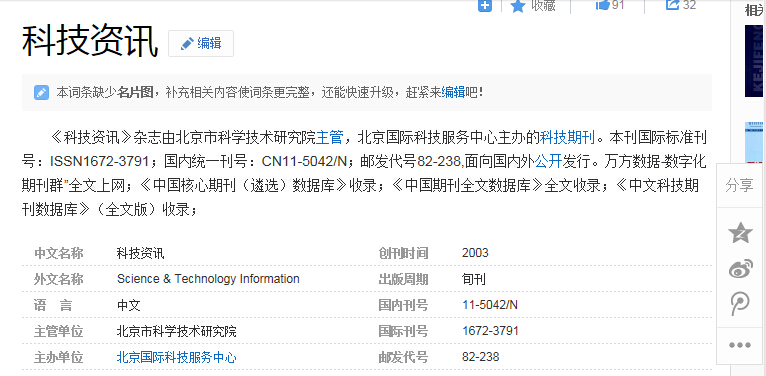The image size is (766, 376).
Task: Open more share options ellipsis icon
Action: click(x=740, y=345)
